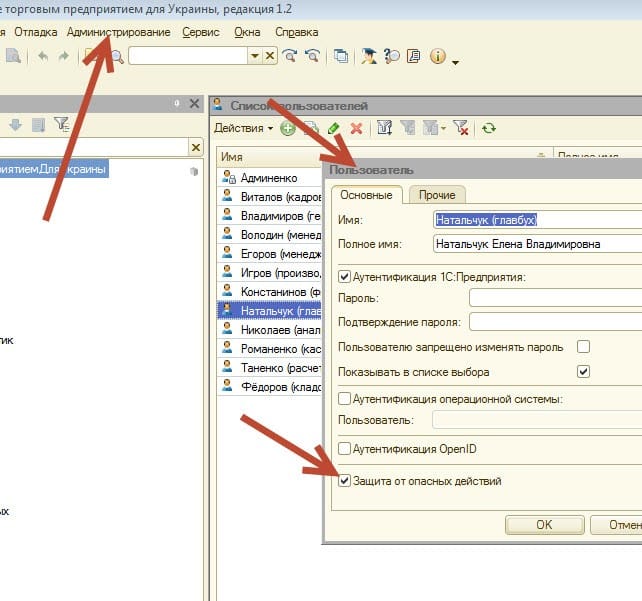Click the green refresh list icon

[x=489, y=128]
